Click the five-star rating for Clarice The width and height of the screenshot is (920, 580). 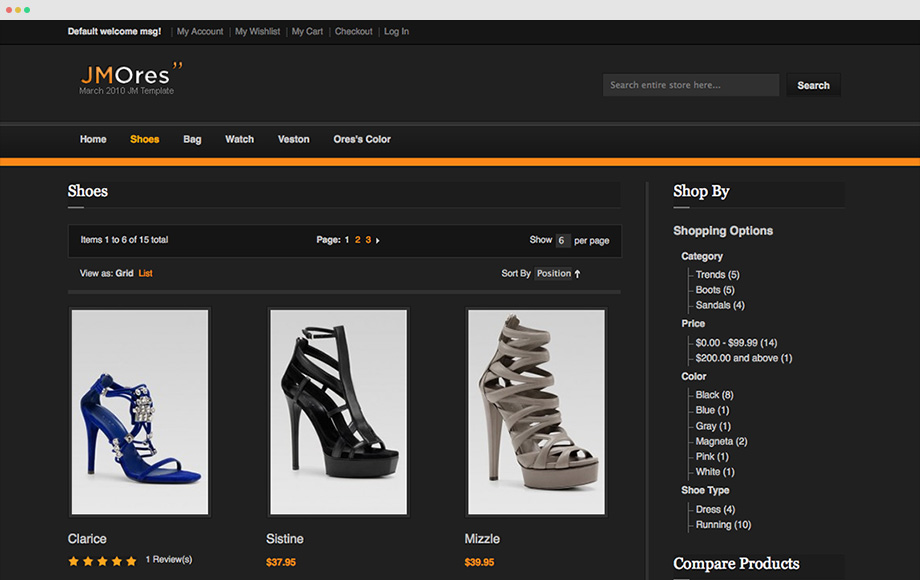pyautogui.click(x=102, y=561)
